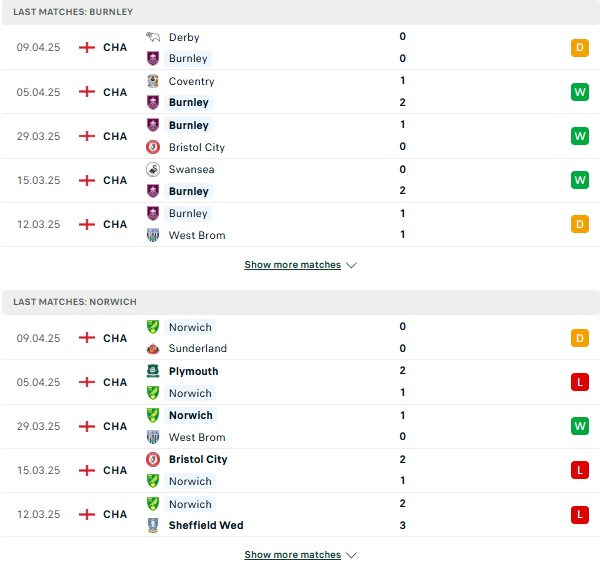Expand Show more matches under Burnley
The image size is (604, 572).
[293, 265]
